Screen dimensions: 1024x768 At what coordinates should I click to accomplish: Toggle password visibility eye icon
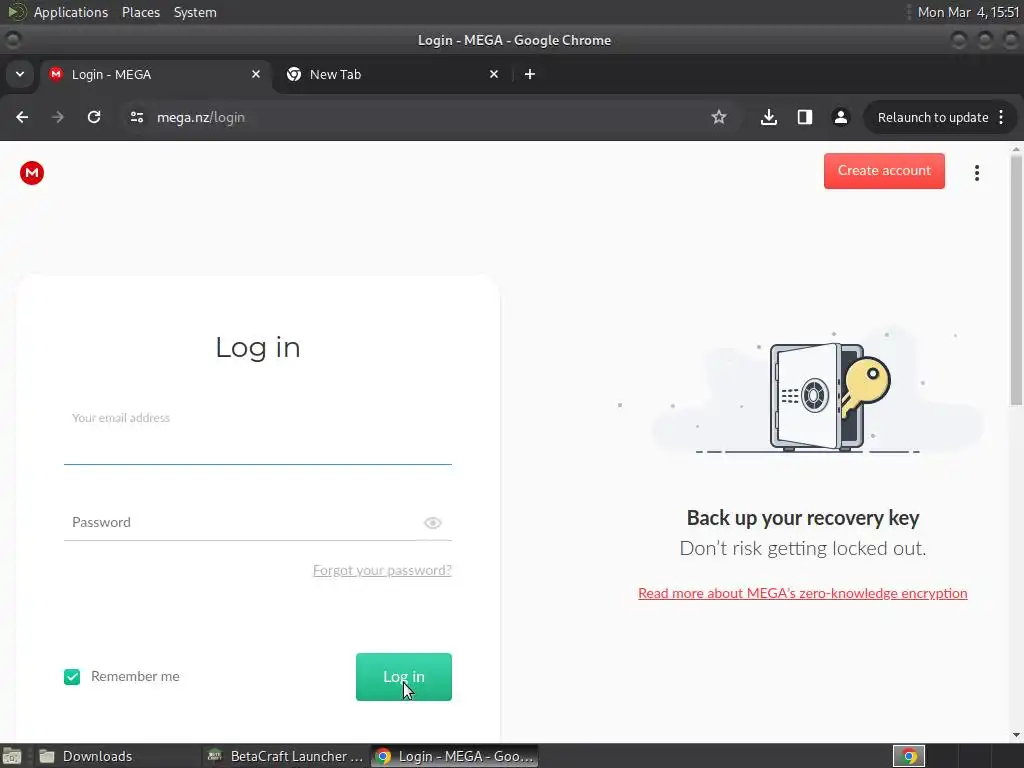pyautogui.click(x=432, y=522)
